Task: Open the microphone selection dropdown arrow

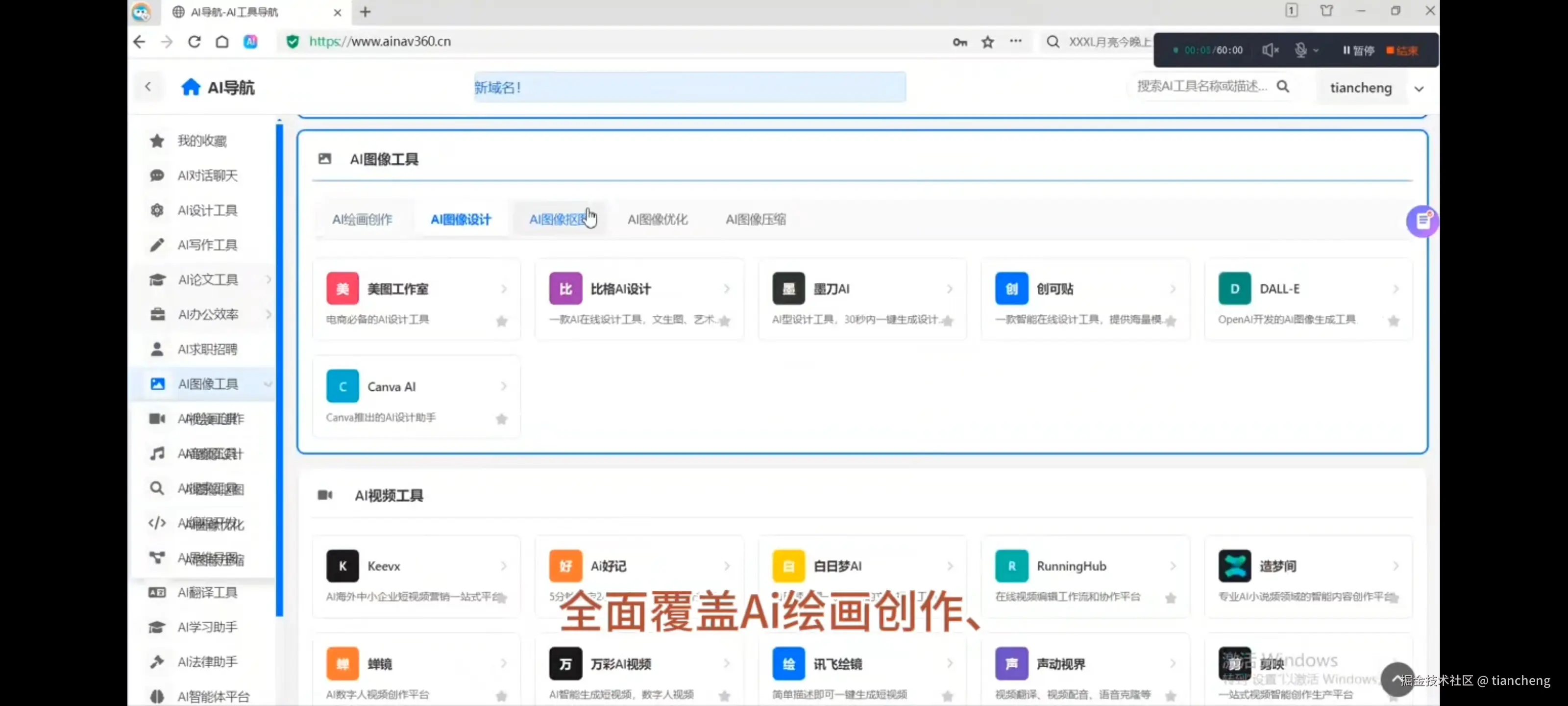Action: [x=1316, y=51]
